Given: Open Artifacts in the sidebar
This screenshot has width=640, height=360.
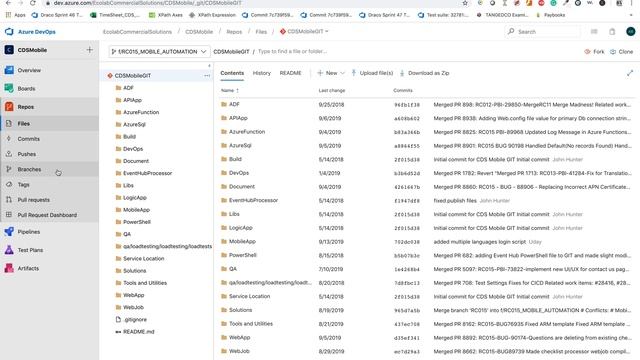Looking at the screenshot, I should (x=28, y=269).
